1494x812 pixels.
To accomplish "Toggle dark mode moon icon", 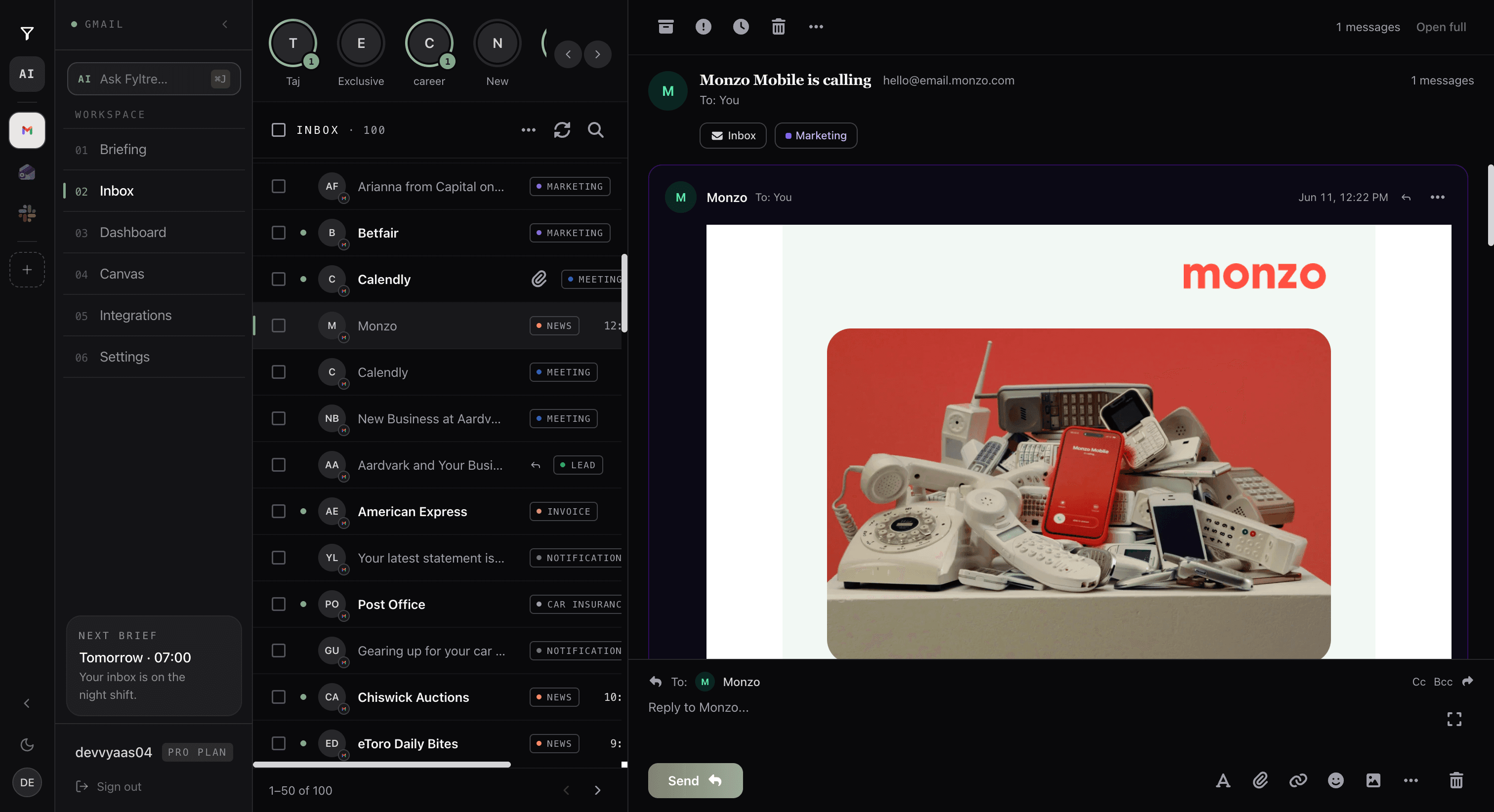I will (27, 745).
